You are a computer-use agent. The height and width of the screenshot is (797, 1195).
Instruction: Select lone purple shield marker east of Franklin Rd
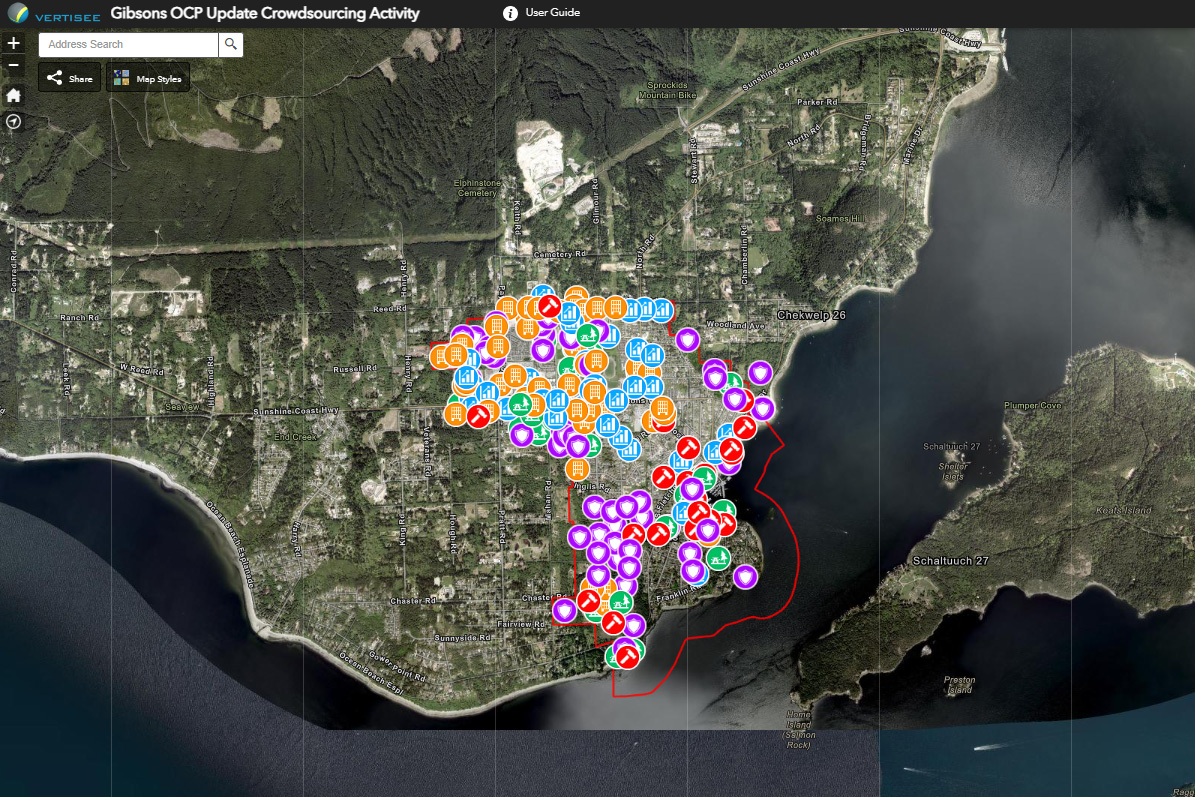coord(745,577)
